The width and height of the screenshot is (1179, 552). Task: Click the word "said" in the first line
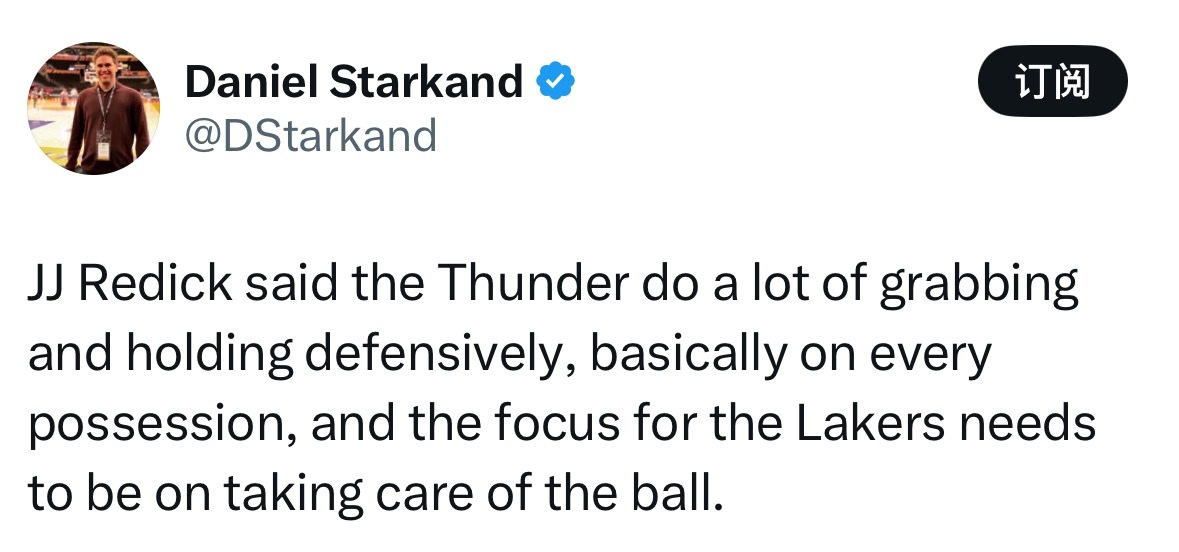pyautogui.click(x=292, y=286)
